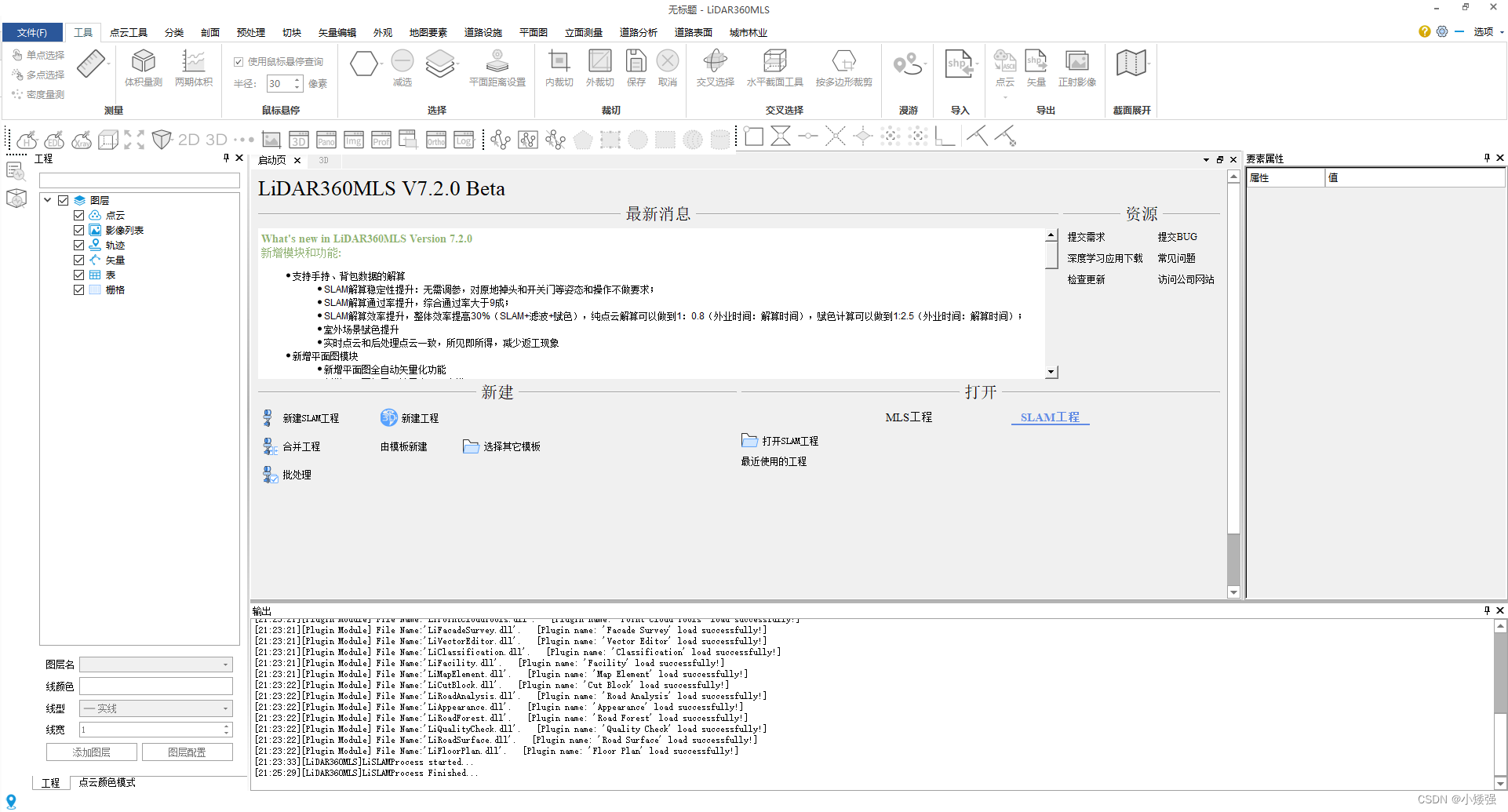Image resolution: width=1508 pixels, height=812 pixels.
Task: Toggle the 影像列表 layer checkbox
Action: [x=78, y=230]
